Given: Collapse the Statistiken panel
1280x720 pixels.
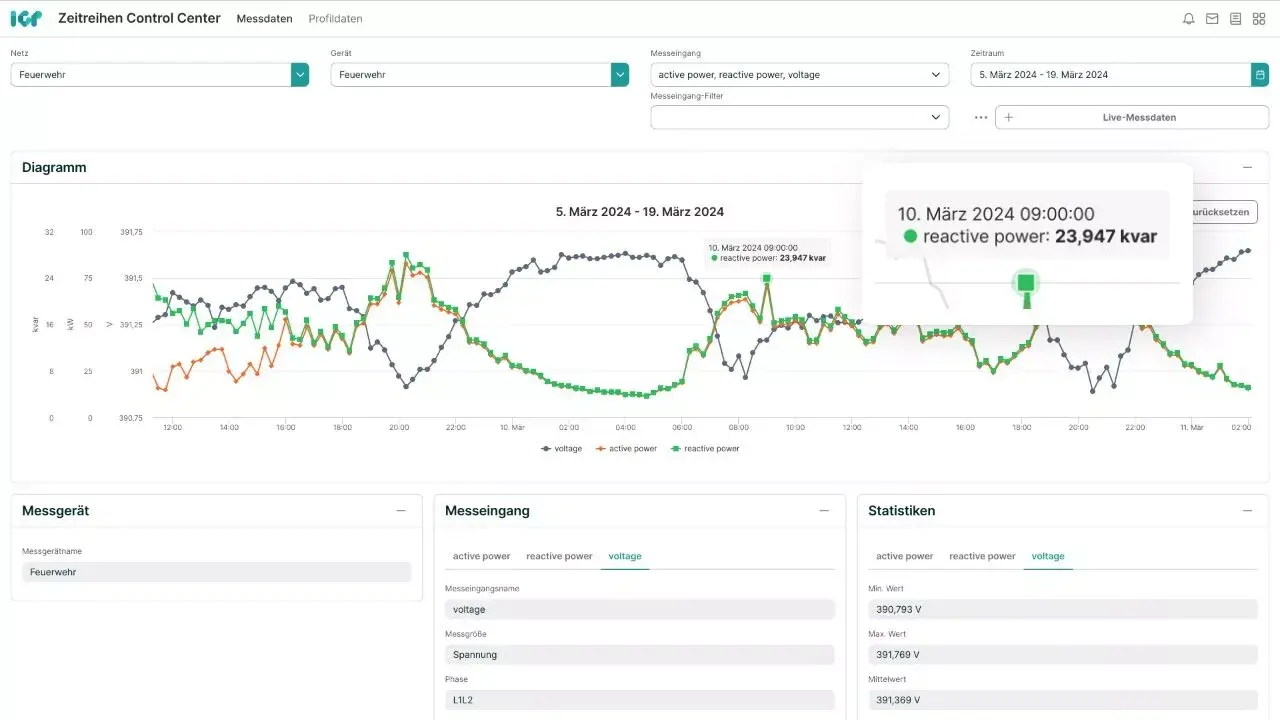Looking at the screenshot, I should pos(1247,511).
